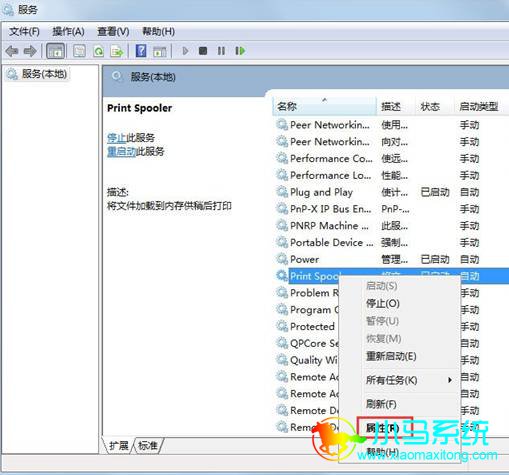Image resolution: width=509 pixels, height=475 pixels.
Task: Click the Start service play icon
Action: coord(185,51)
